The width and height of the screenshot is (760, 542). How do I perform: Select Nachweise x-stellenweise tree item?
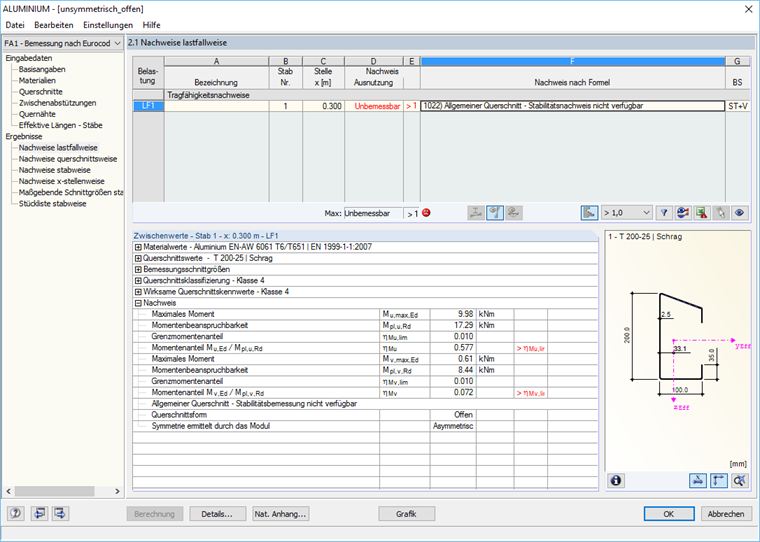coord(62,181)
